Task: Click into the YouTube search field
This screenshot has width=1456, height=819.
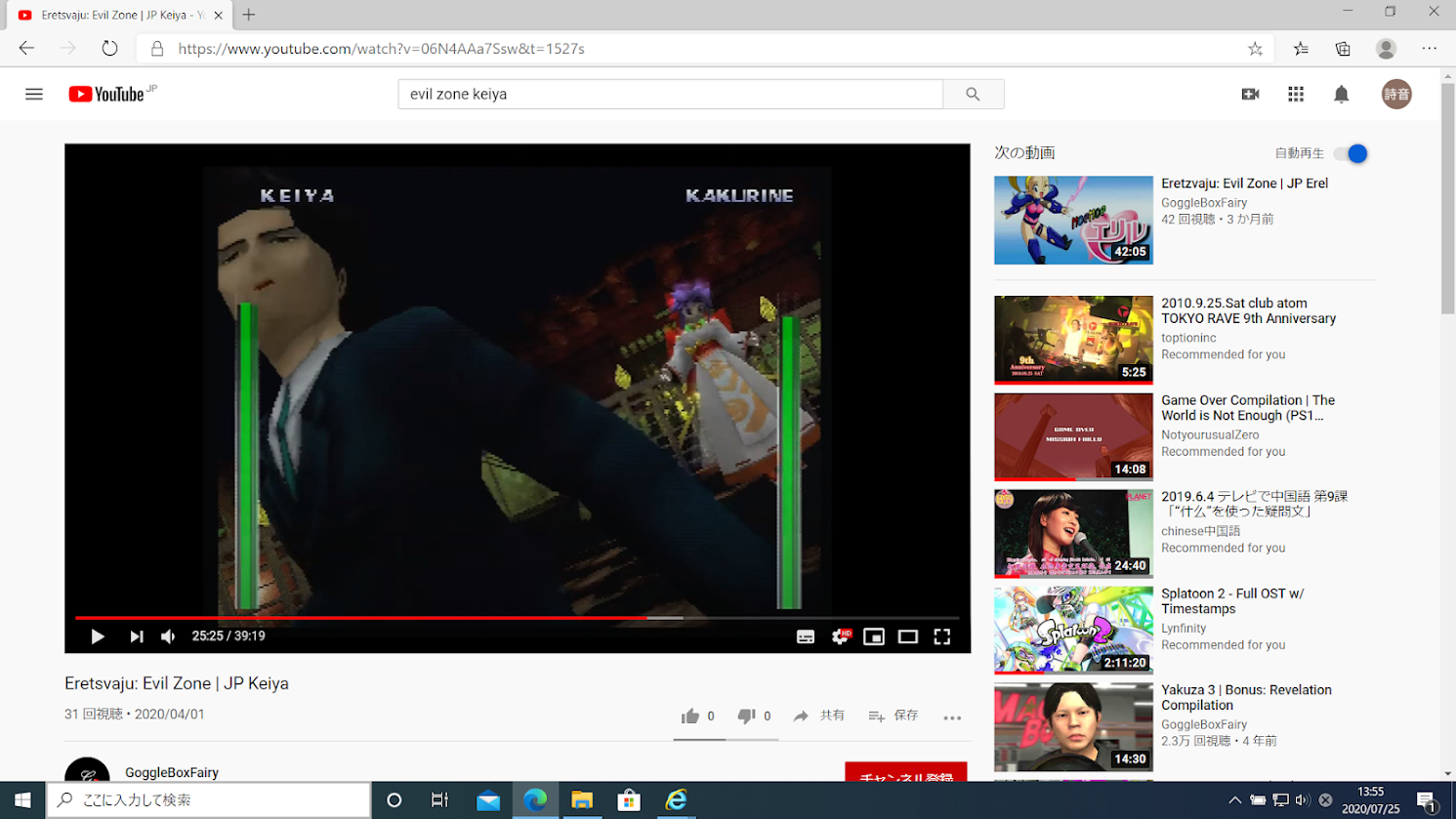Action: [x=671, y=94]
